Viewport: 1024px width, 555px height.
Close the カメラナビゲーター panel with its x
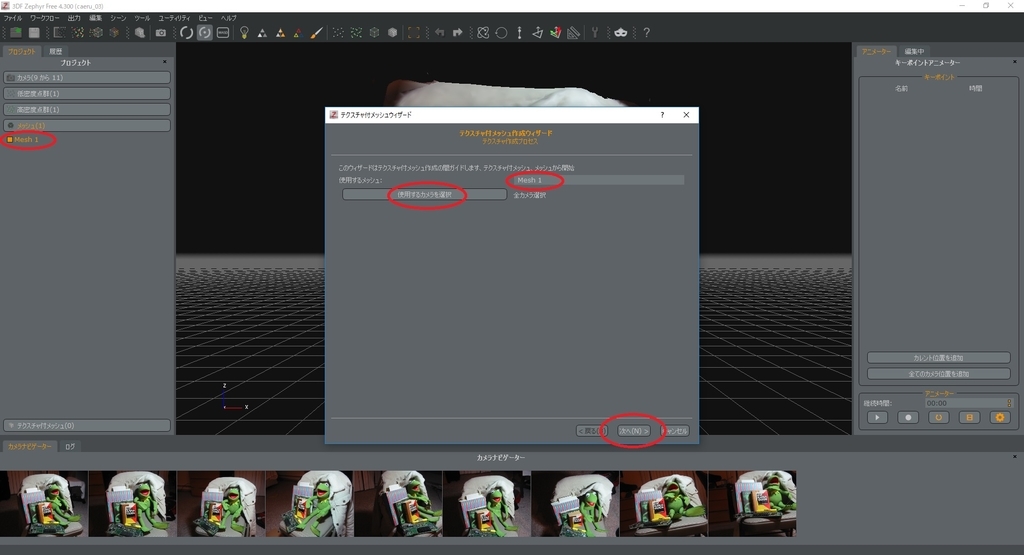pos(1015,457)
